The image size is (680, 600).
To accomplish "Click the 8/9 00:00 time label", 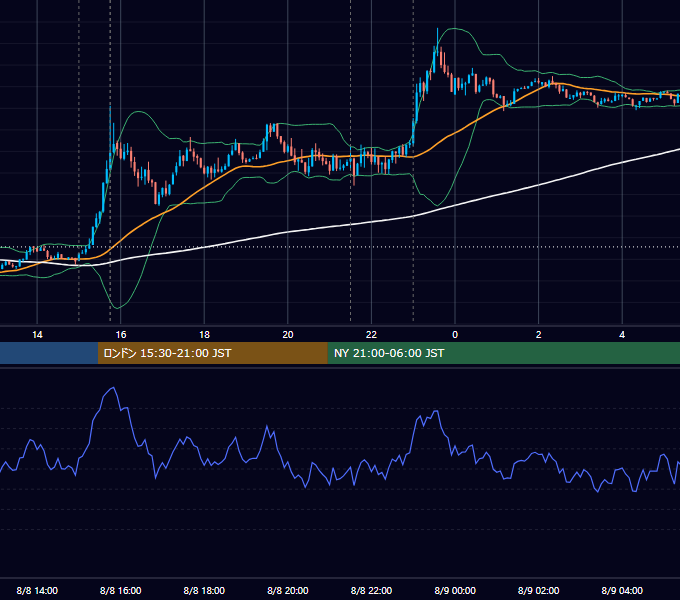I will [455, 590].
